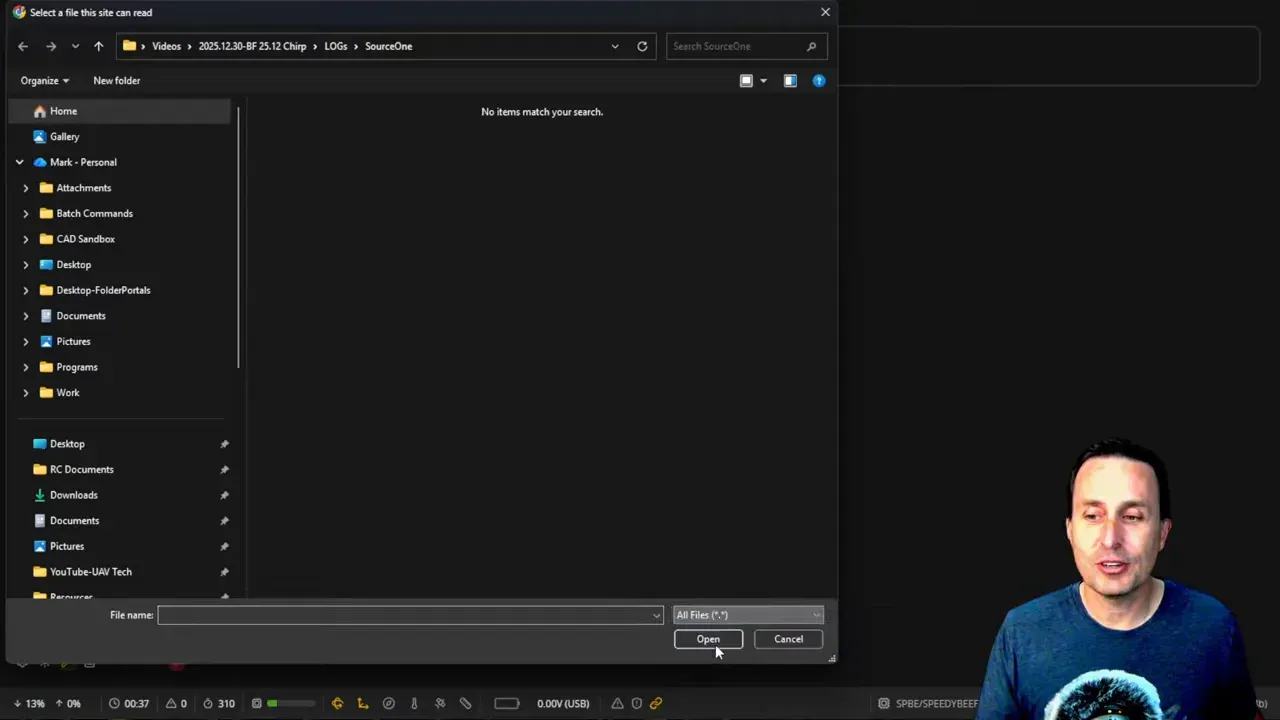Open the Organize menu

45,80
